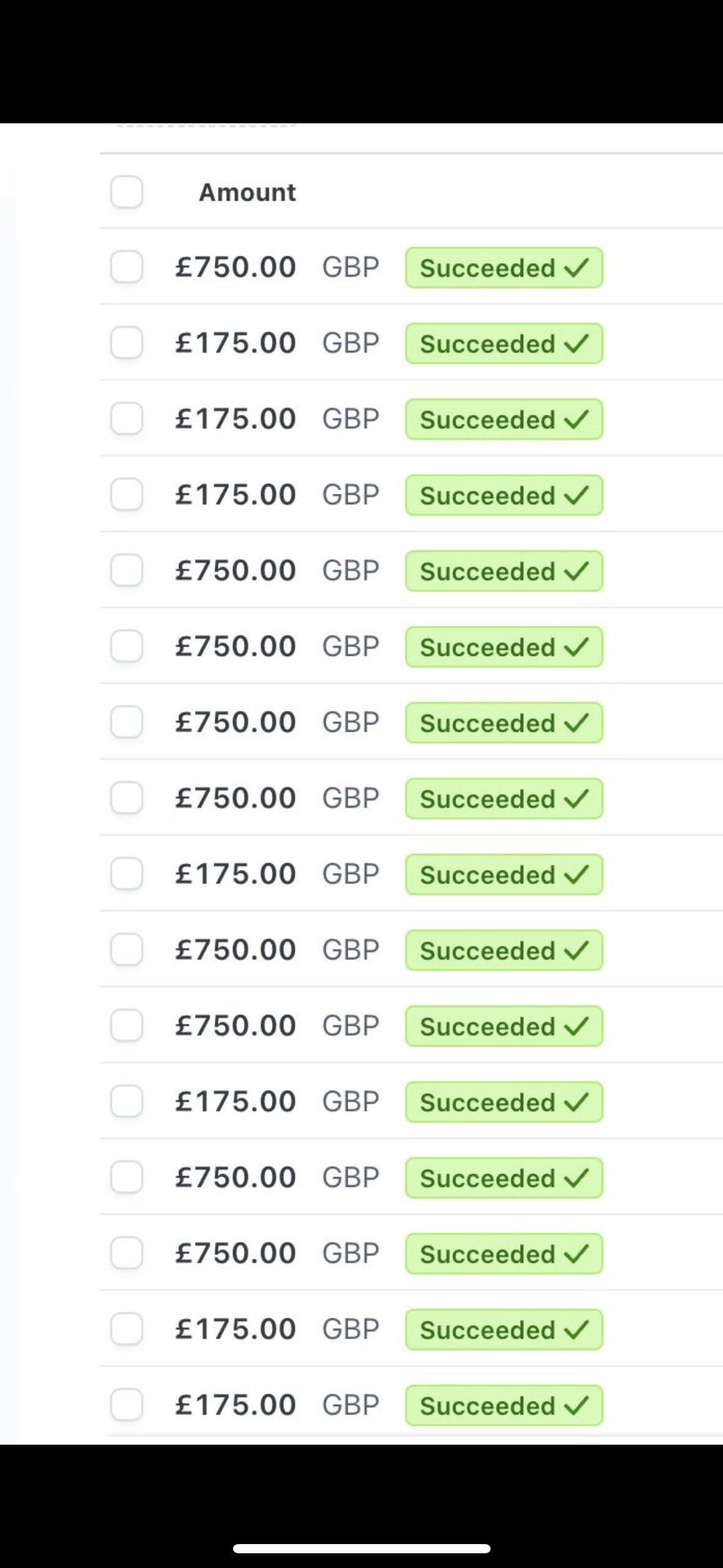Open the first £750.00 payment amount
This screenshot has height=1568, width=723.
(235, 267)
